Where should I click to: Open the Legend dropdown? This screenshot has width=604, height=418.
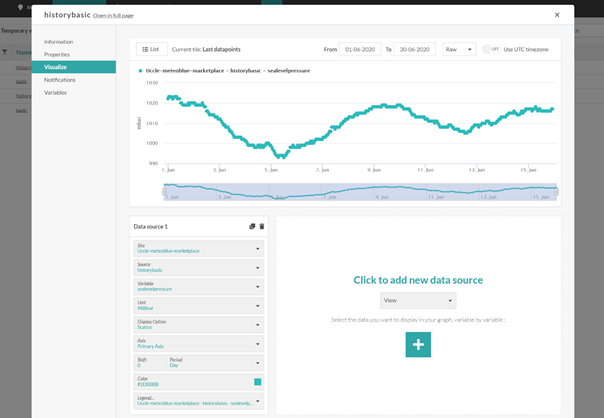199,401
